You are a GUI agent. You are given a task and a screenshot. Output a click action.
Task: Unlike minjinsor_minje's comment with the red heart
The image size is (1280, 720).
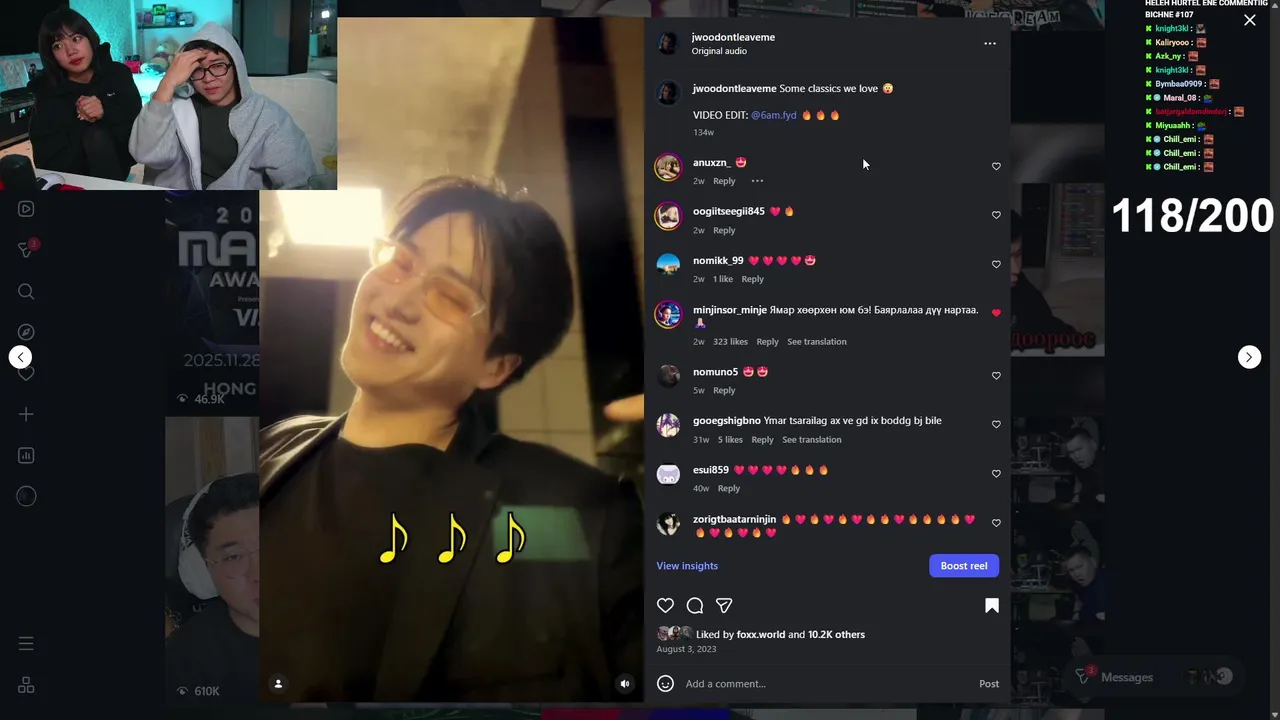tap(996, 313)
